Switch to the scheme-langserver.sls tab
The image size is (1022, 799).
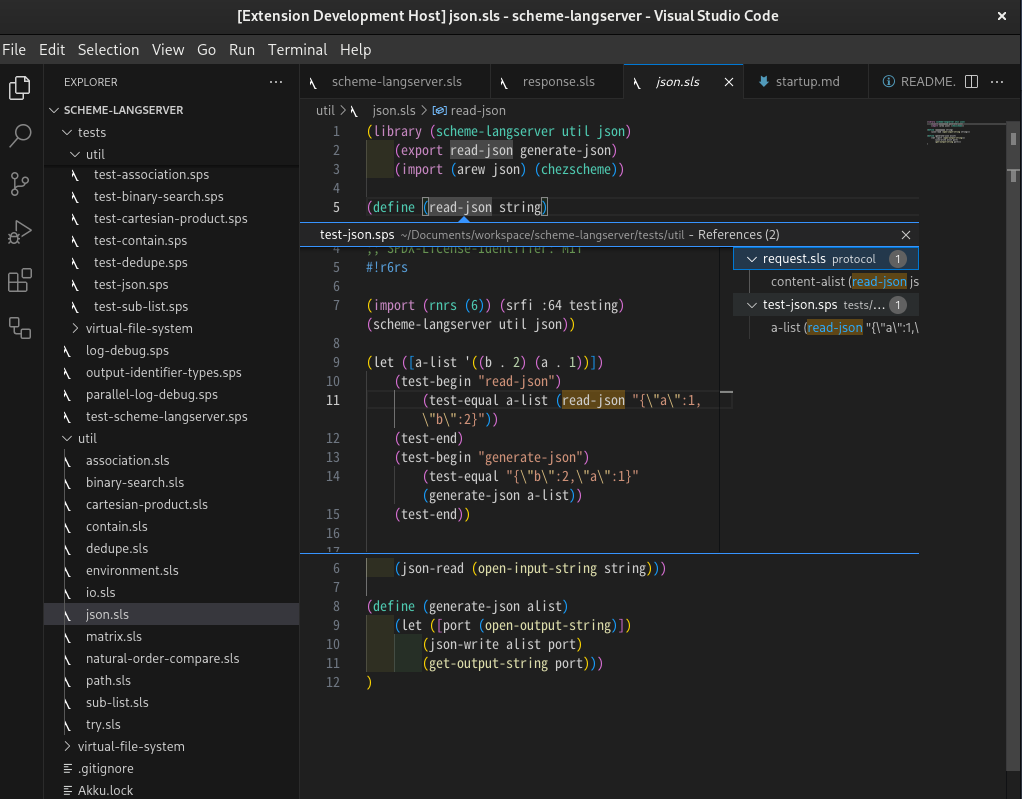[395, 81]
